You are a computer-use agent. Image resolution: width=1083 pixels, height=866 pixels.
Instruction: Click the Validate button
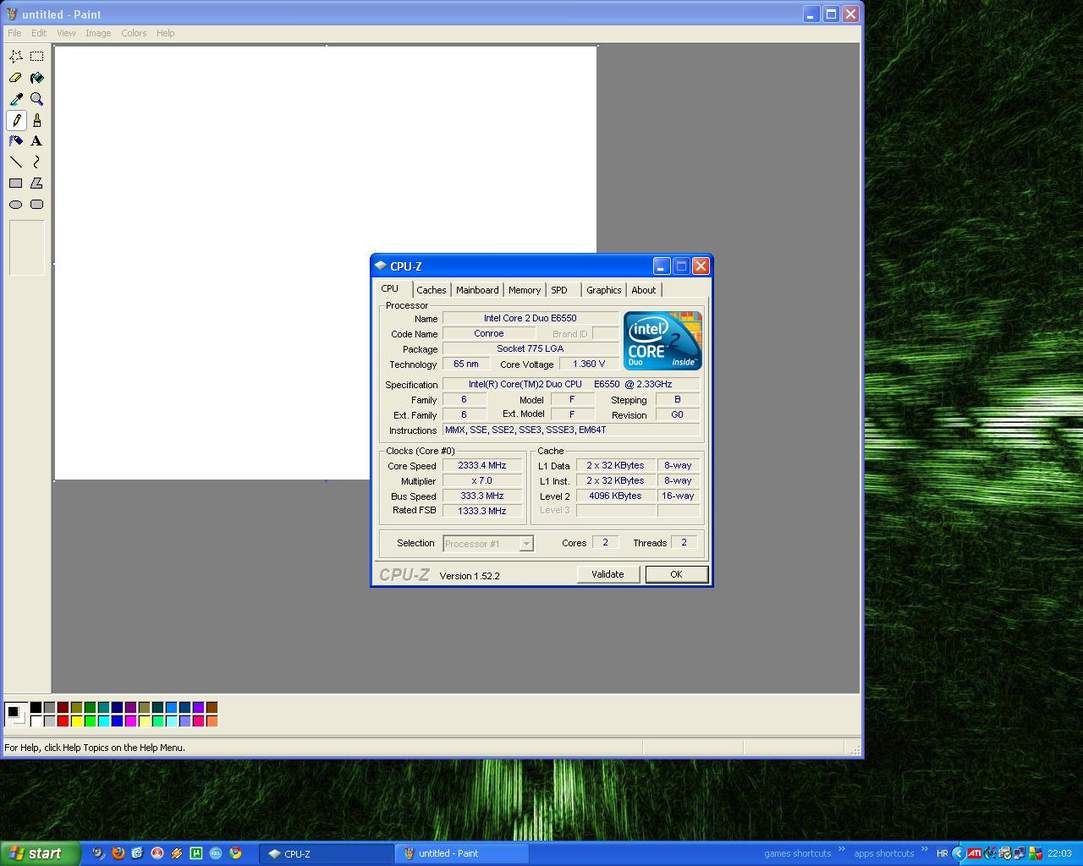click(x=607, y=574)
